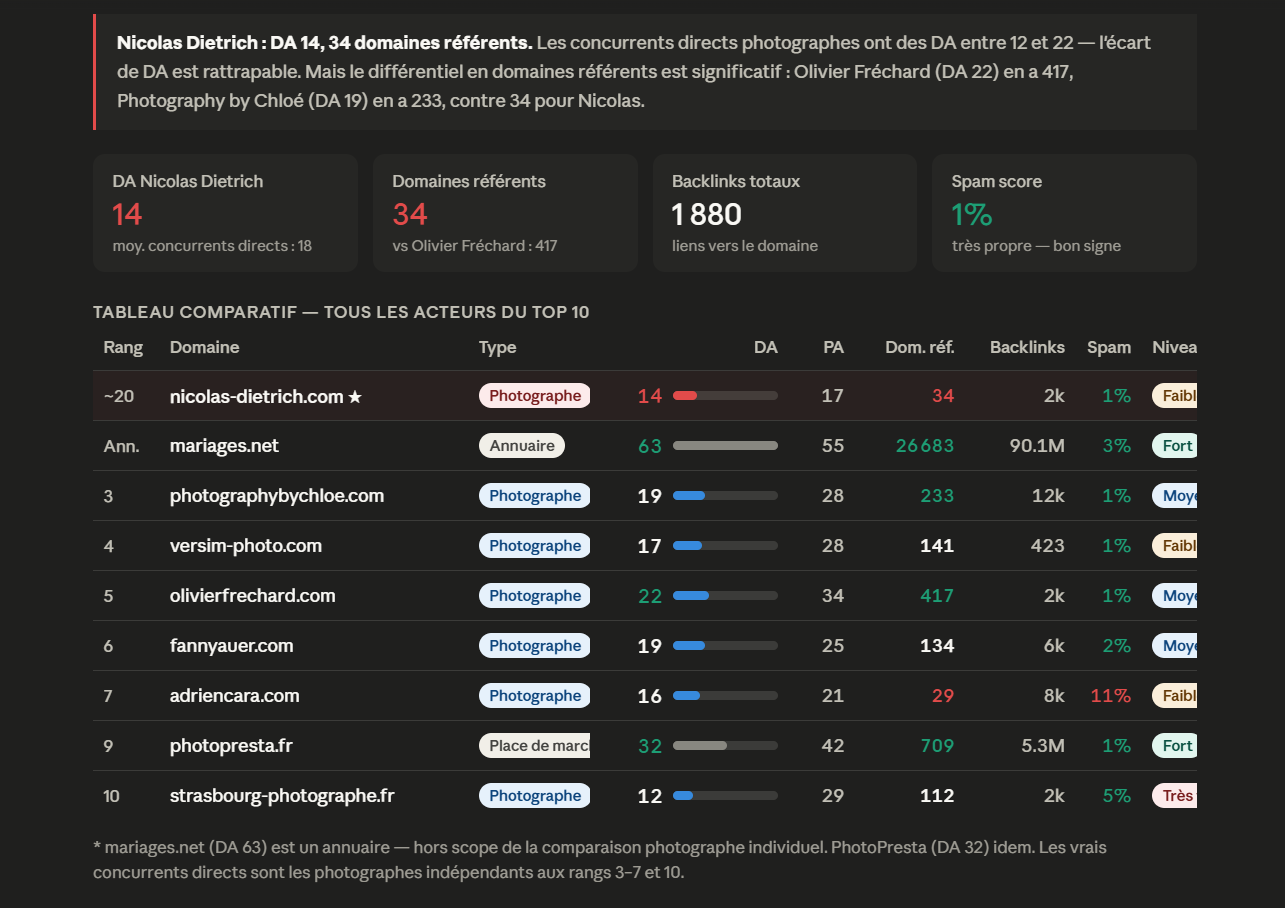Click the "709" referring domains for photopresta.fr
Viewport: 1285px width, 908px height.
[x=937, y=746]
